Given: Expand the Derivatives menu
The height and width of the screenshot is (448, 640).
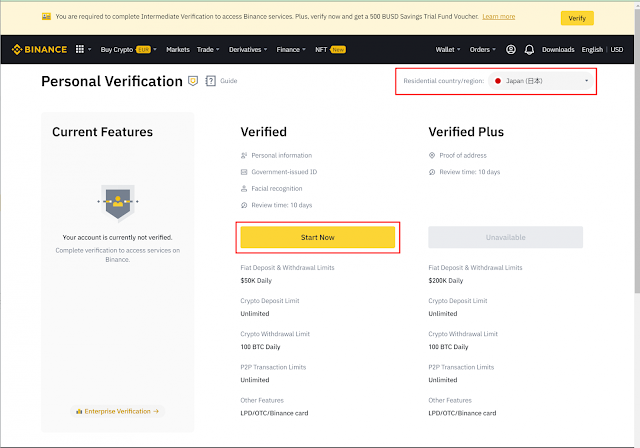Looking at the screenshot, I should pos(248,49).
